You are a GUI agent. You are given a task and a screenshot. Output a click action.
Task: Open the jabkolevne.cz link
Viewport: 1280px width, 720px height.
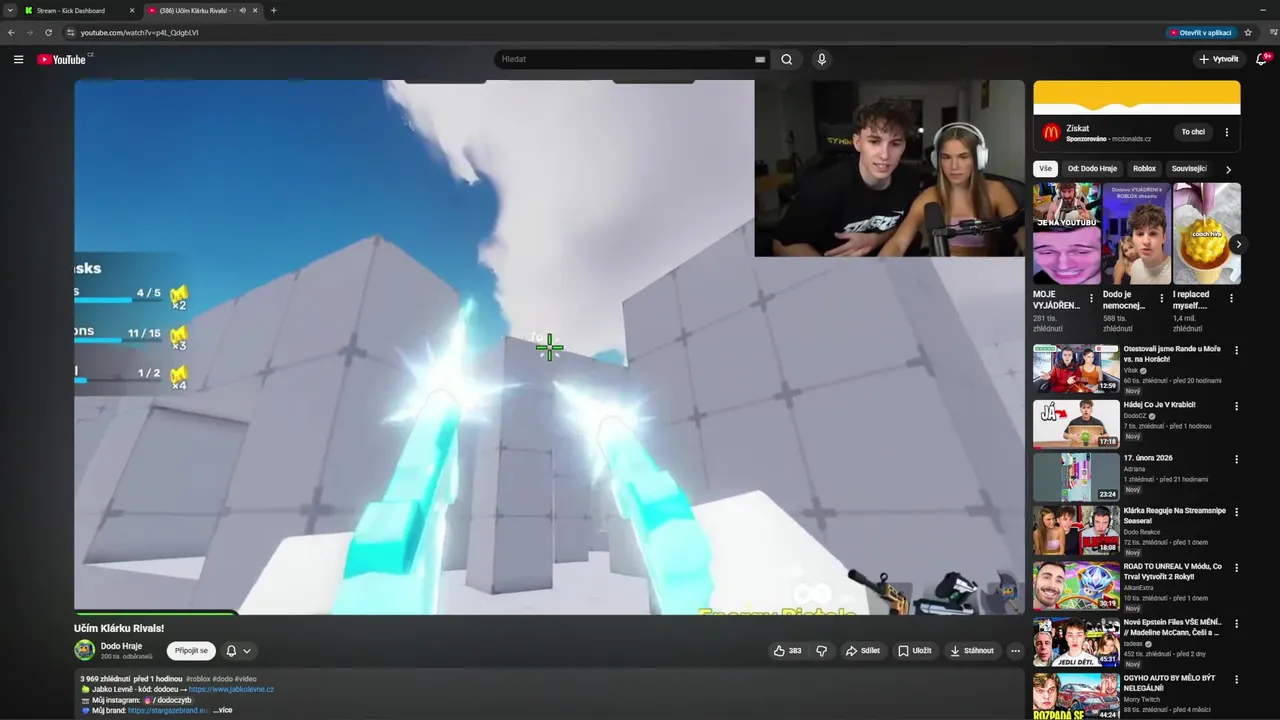click(x=231, y=689)
